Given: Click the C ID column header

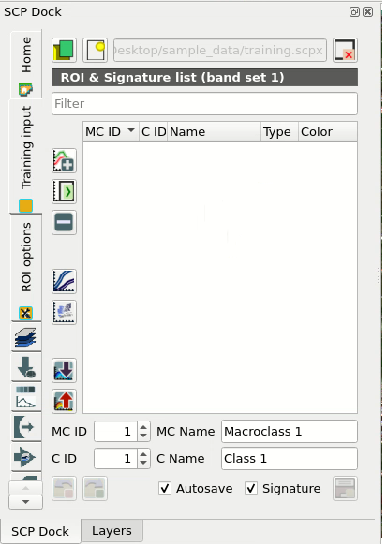Looking at the screenshot, I should (x=154, y=131).
